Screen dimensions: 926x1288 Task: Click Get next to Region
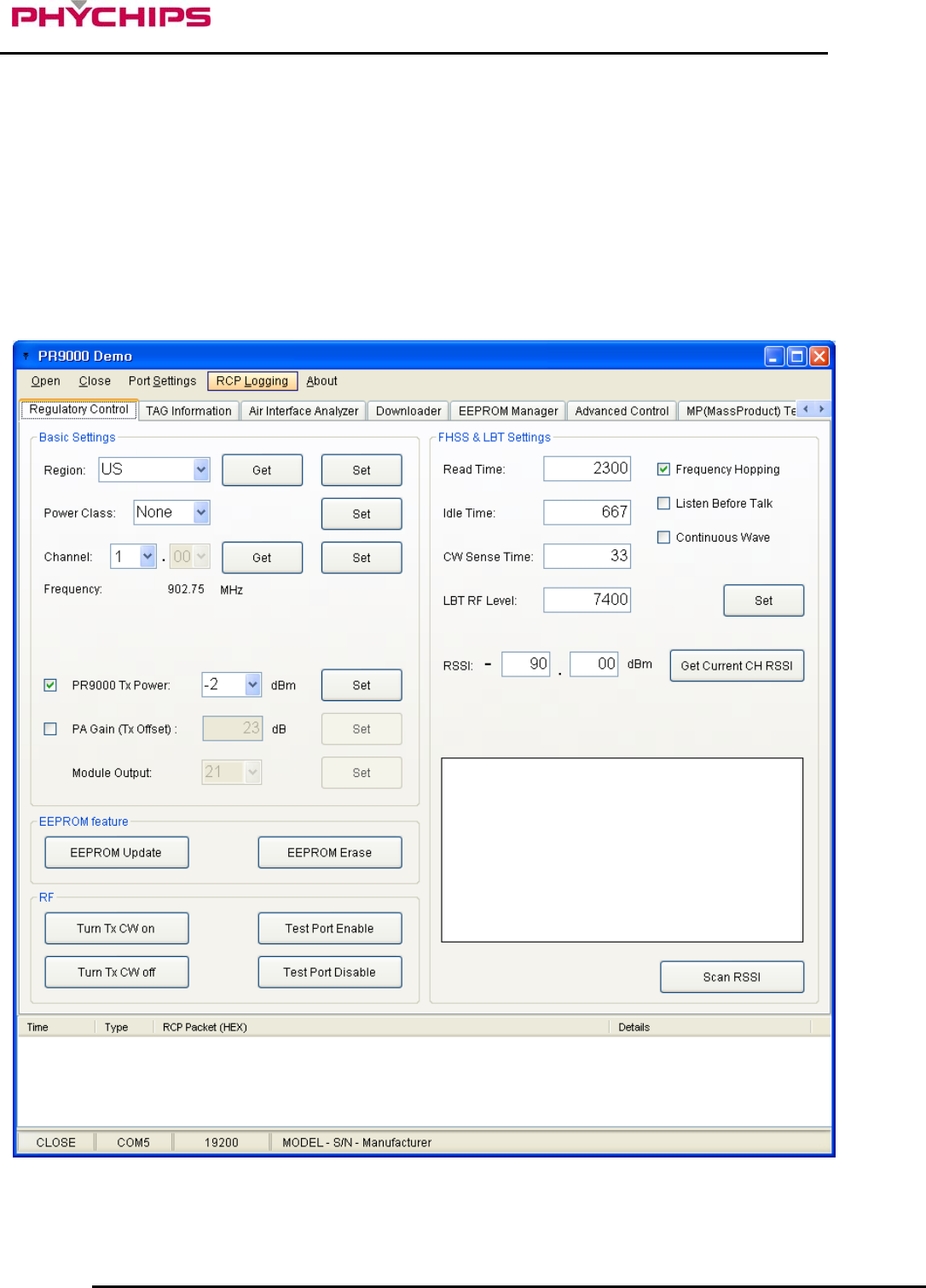(x=262, y=470)
